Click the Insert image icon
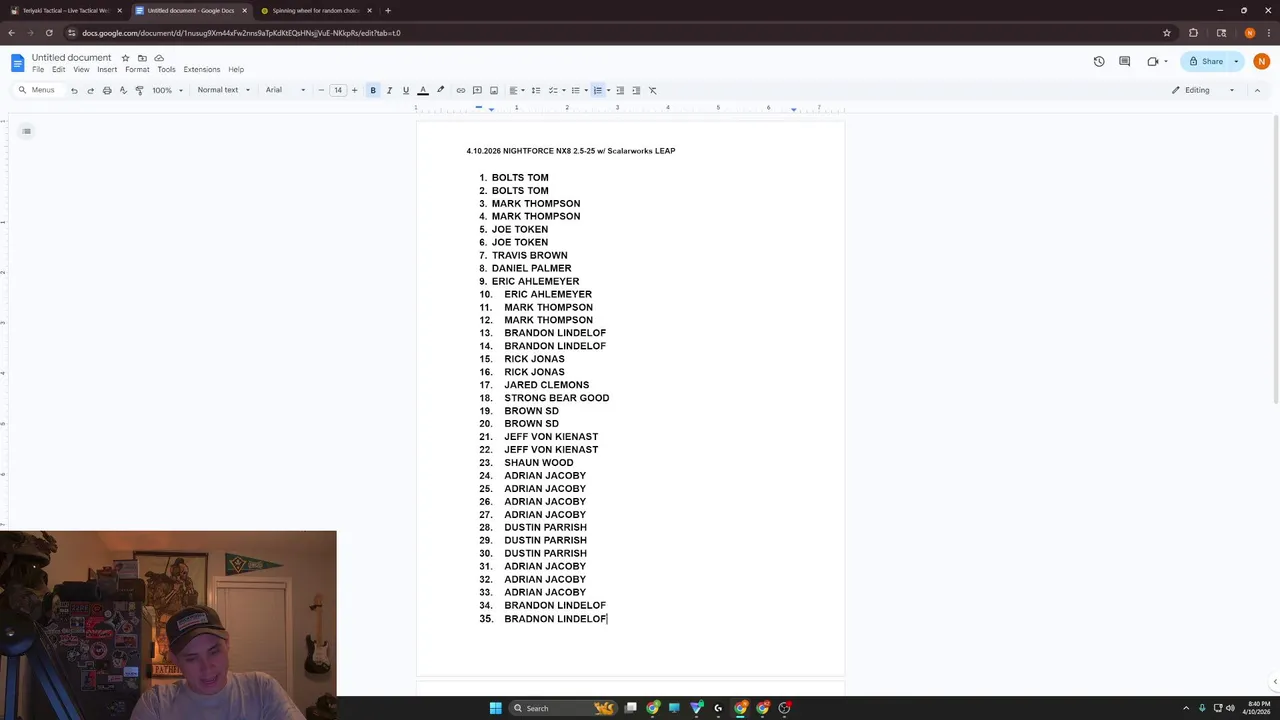The width and height of the screenshot is (1280, 720). click(494, 90)
